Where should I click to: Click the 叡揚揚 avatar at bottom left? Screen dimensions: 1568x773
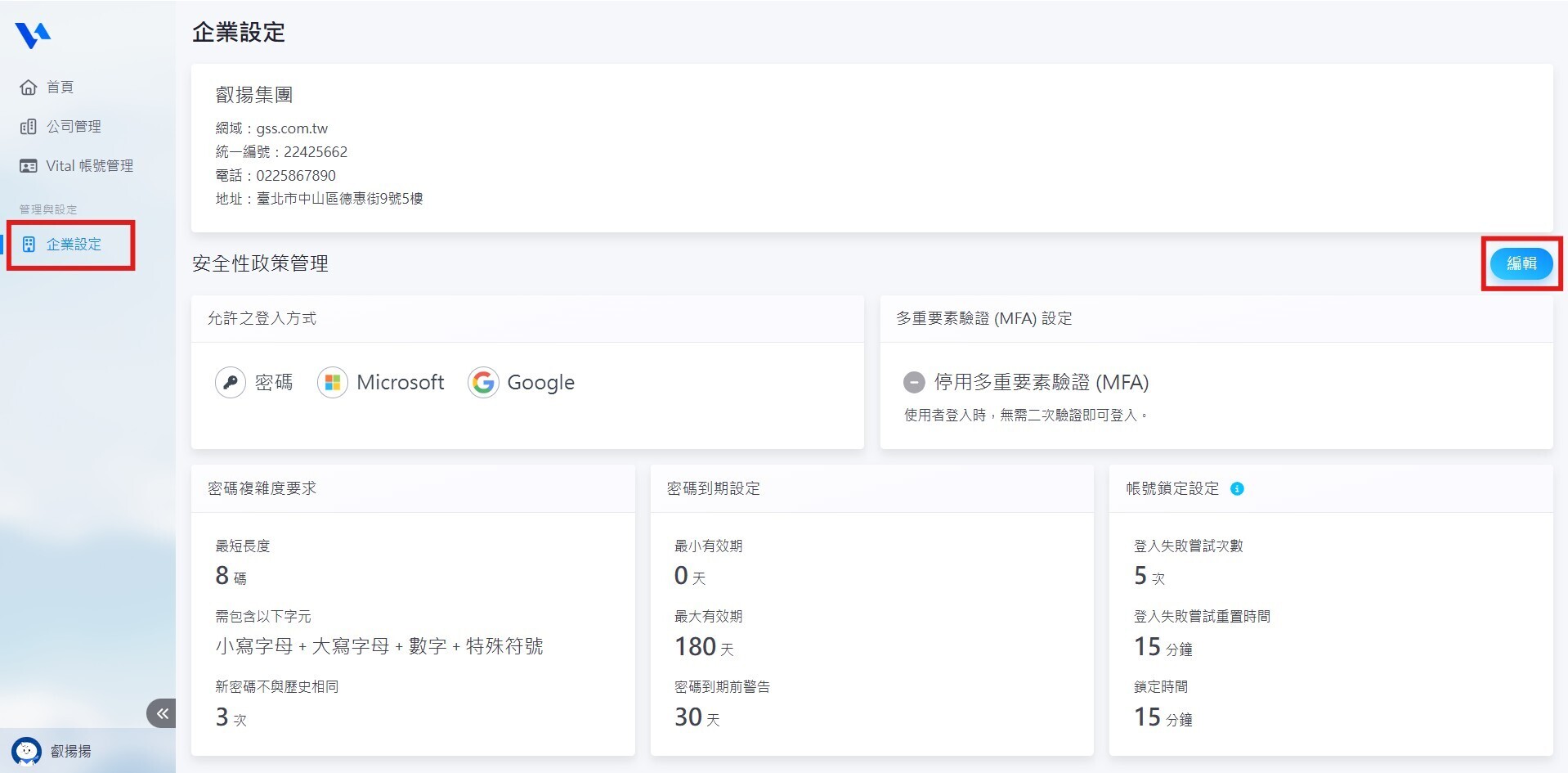pos(27,751)
